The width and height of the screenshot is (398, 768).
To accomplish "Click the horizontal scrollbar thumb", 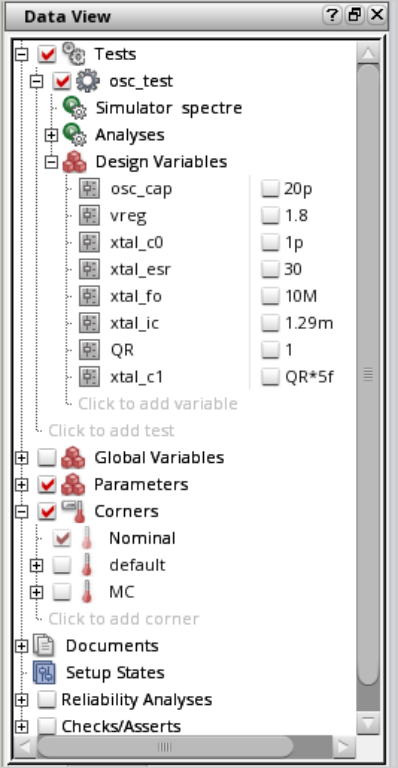I will pos(165,747).
